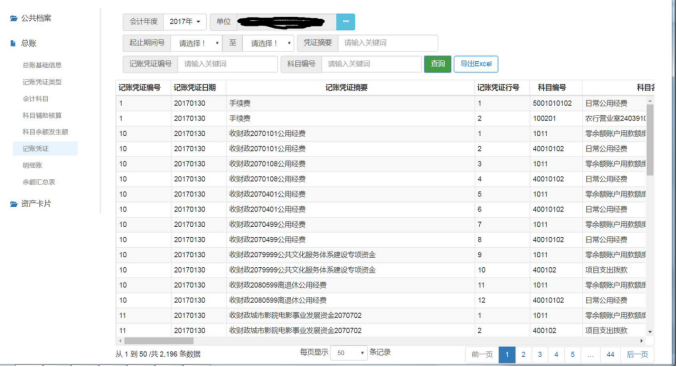This screenshot has height=367, width=677.
Task: Open 总账基础信息 in the sidebar
Action: [42, 65]
